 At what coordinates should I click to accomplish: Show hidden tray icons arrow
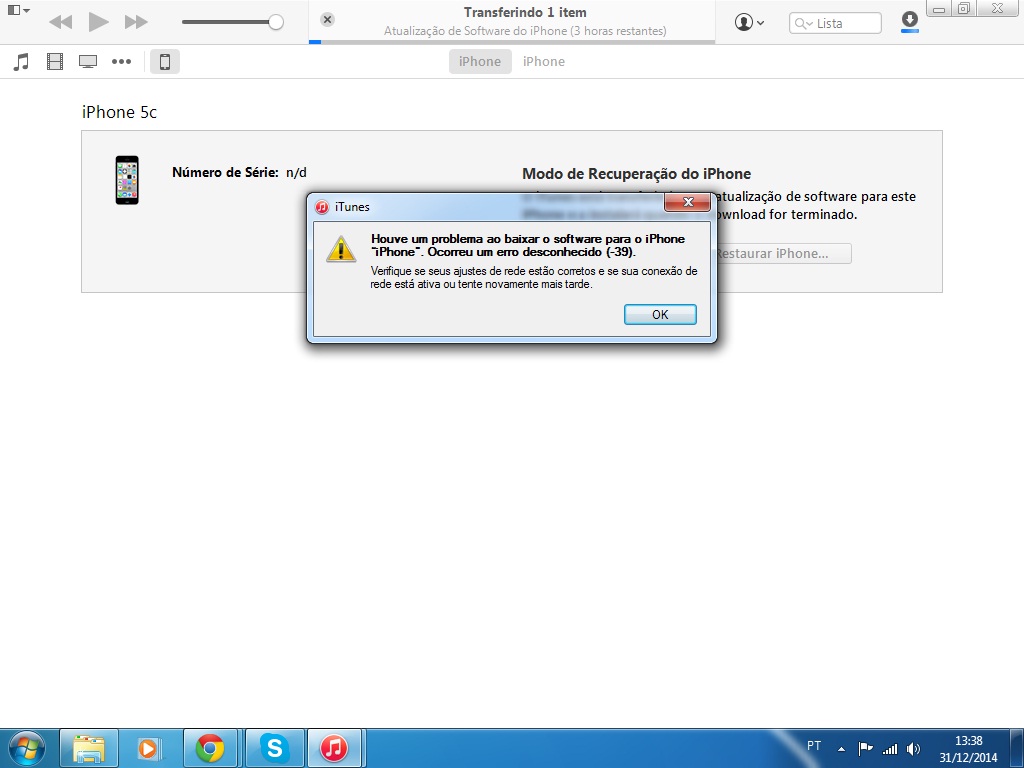[842, 749]
